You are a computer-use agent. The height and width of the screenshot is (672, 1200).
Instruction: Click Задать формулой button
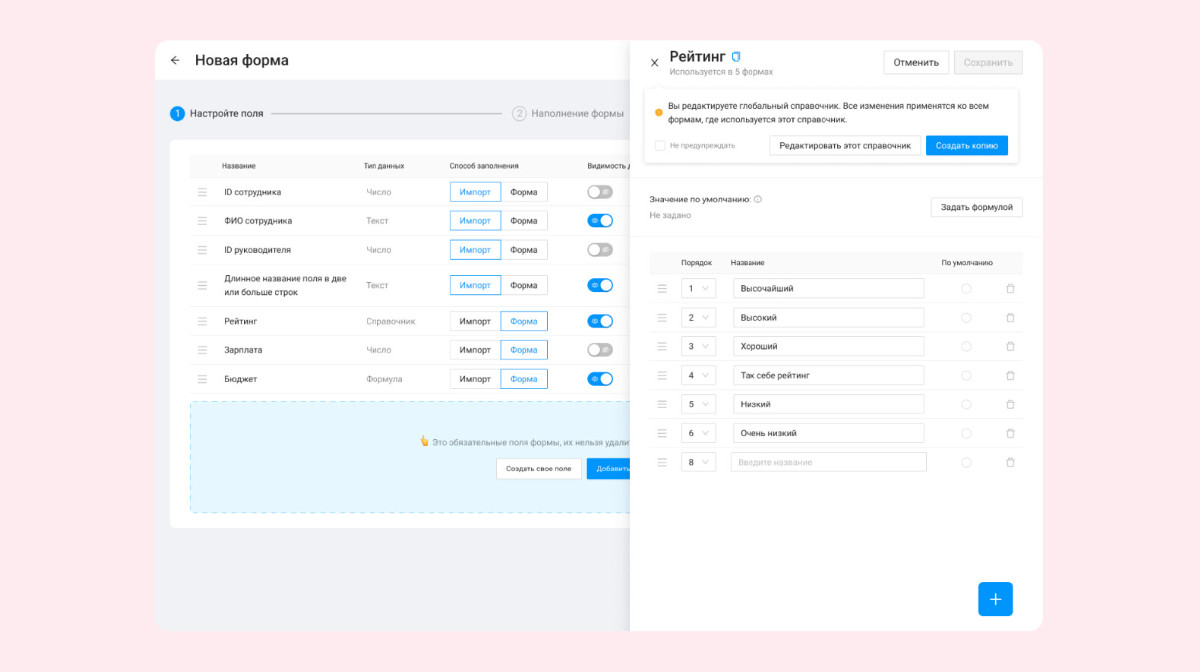[x=977, y=207]
